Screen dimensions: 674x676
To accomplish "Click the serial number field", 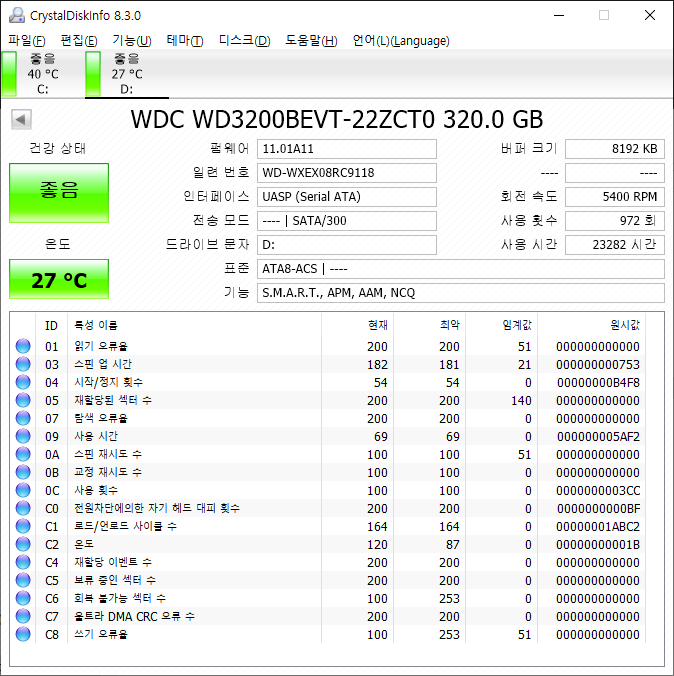I will point(346,173).
